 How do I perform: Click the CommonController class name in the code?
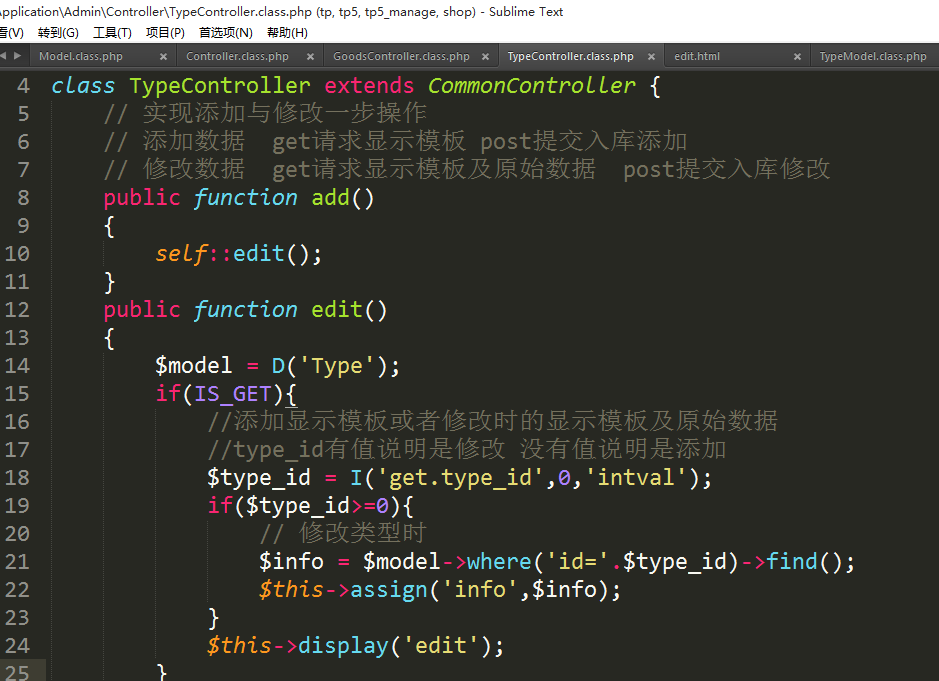tap(531, 86)
